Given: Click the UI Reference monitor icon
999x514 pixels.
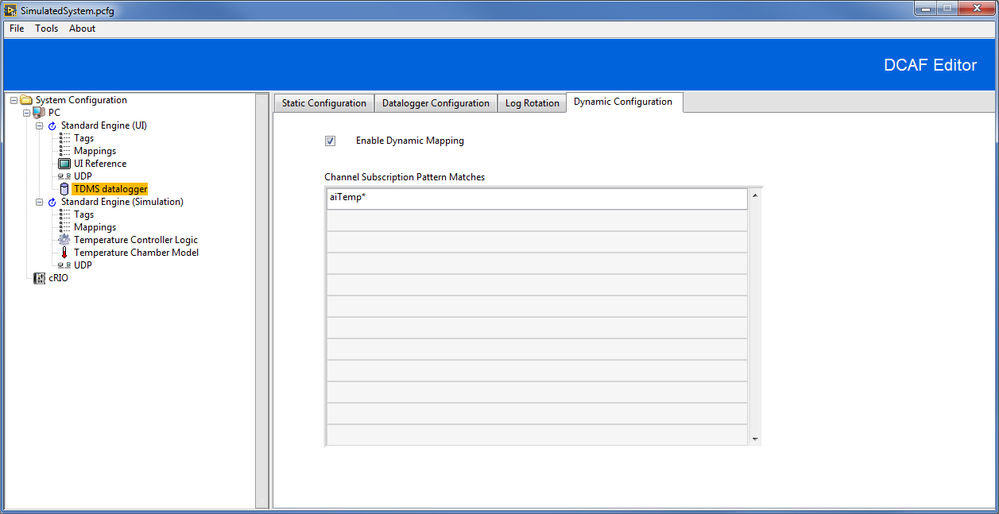Looking at the screenshot, I should (64, 164).
